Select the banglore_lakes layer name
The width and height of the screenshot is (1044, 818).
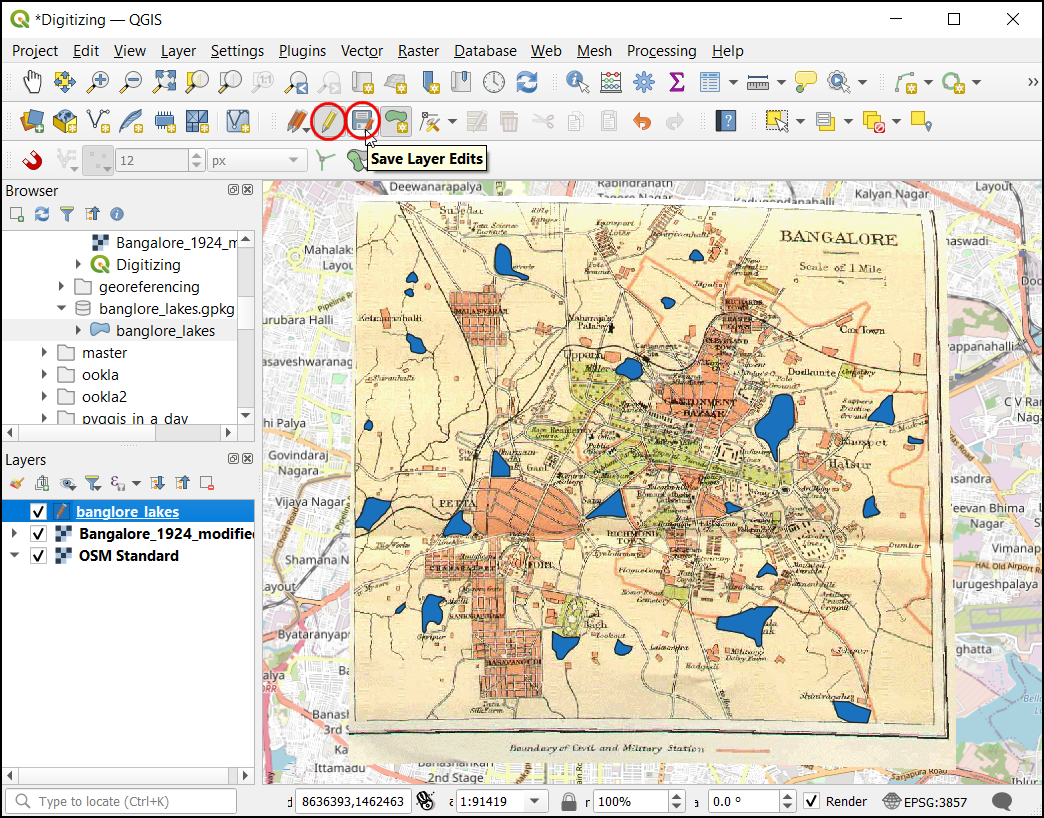[x=128, y=512]
